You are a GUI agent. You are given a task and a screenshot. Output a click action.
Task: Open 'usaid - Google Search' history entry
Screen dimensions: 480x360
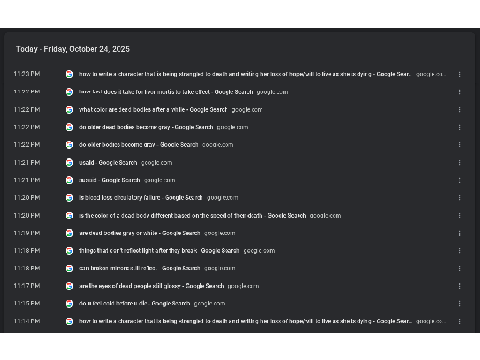pos(108,163)
